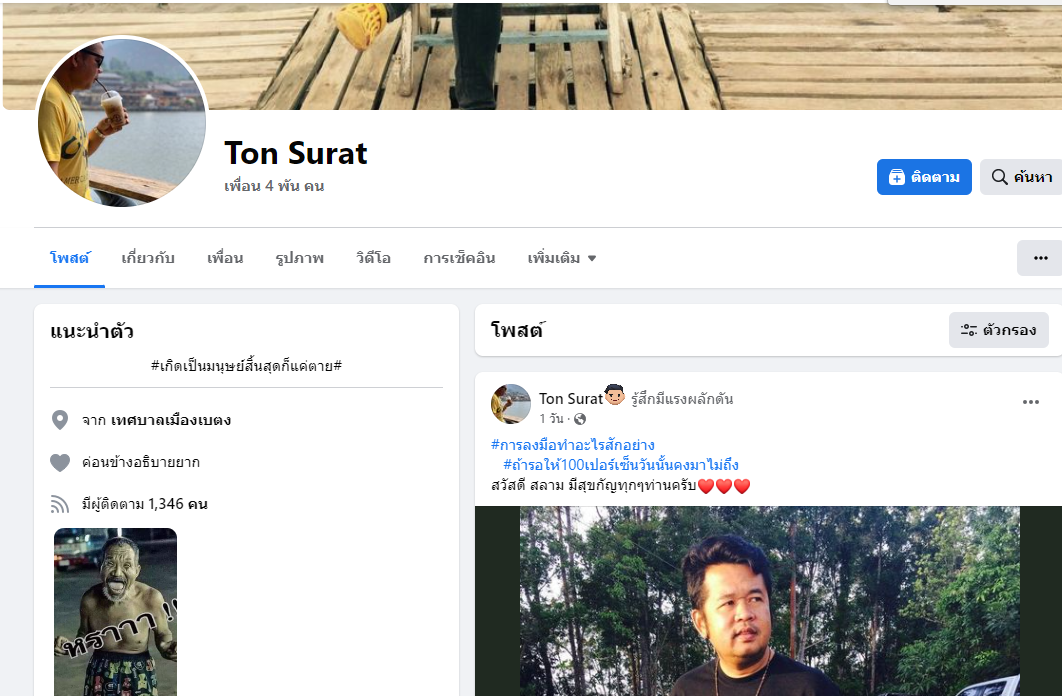Open hashtag #ถ้ารอให้100เปอร์เซ็นวันนั้นคงมาไม่ถึง
Image resolution: width=1062 pixels, height=696 pixels.
(x=620, y=464)
